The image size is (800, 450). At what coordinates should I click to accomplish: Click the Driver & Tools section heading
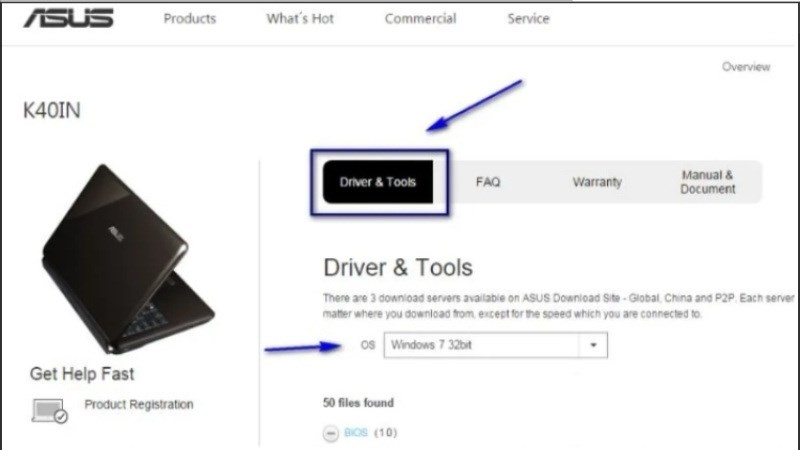[x=398, y=267]
